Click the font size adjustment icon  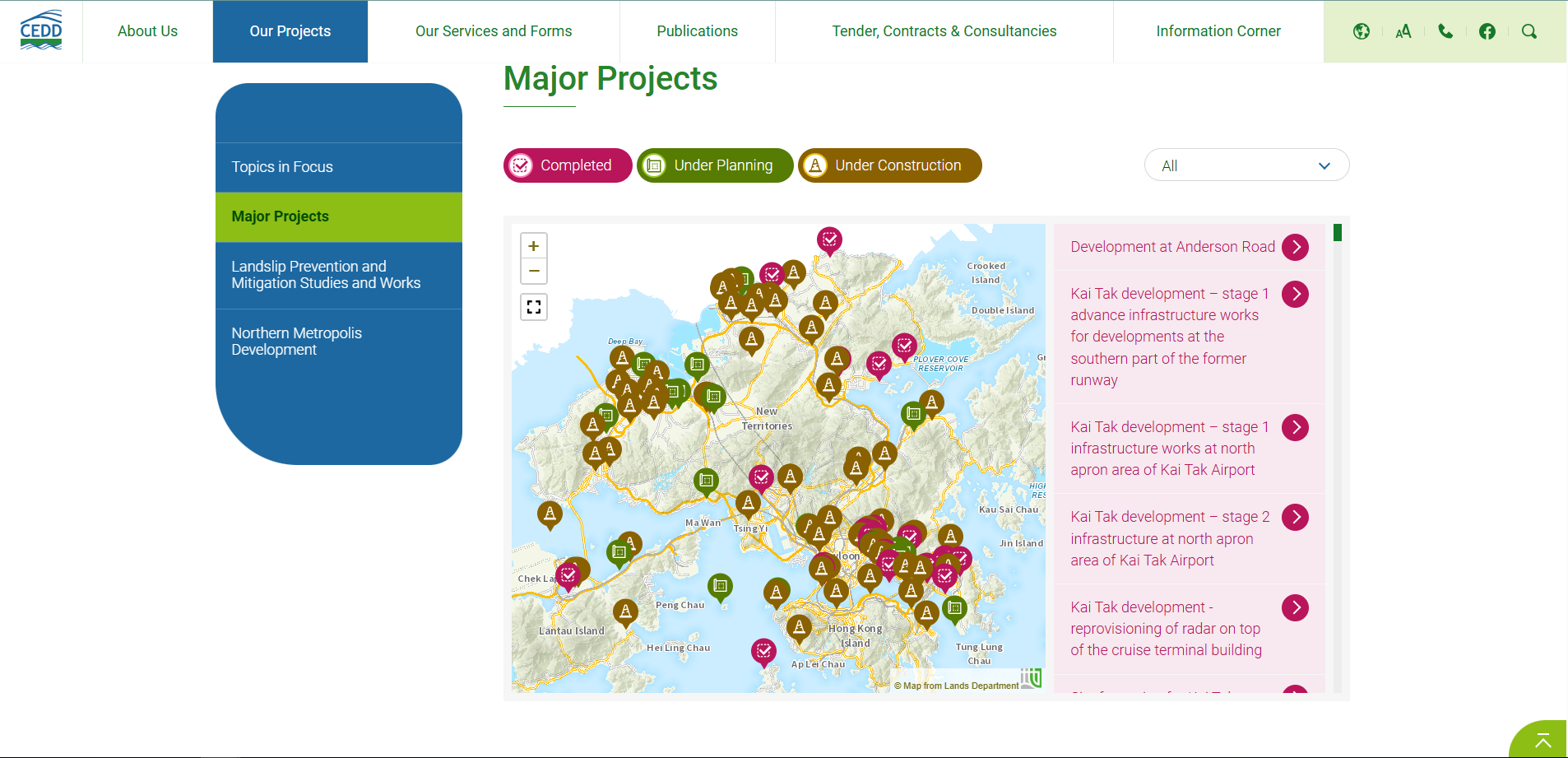click(x=1403, y=31)
